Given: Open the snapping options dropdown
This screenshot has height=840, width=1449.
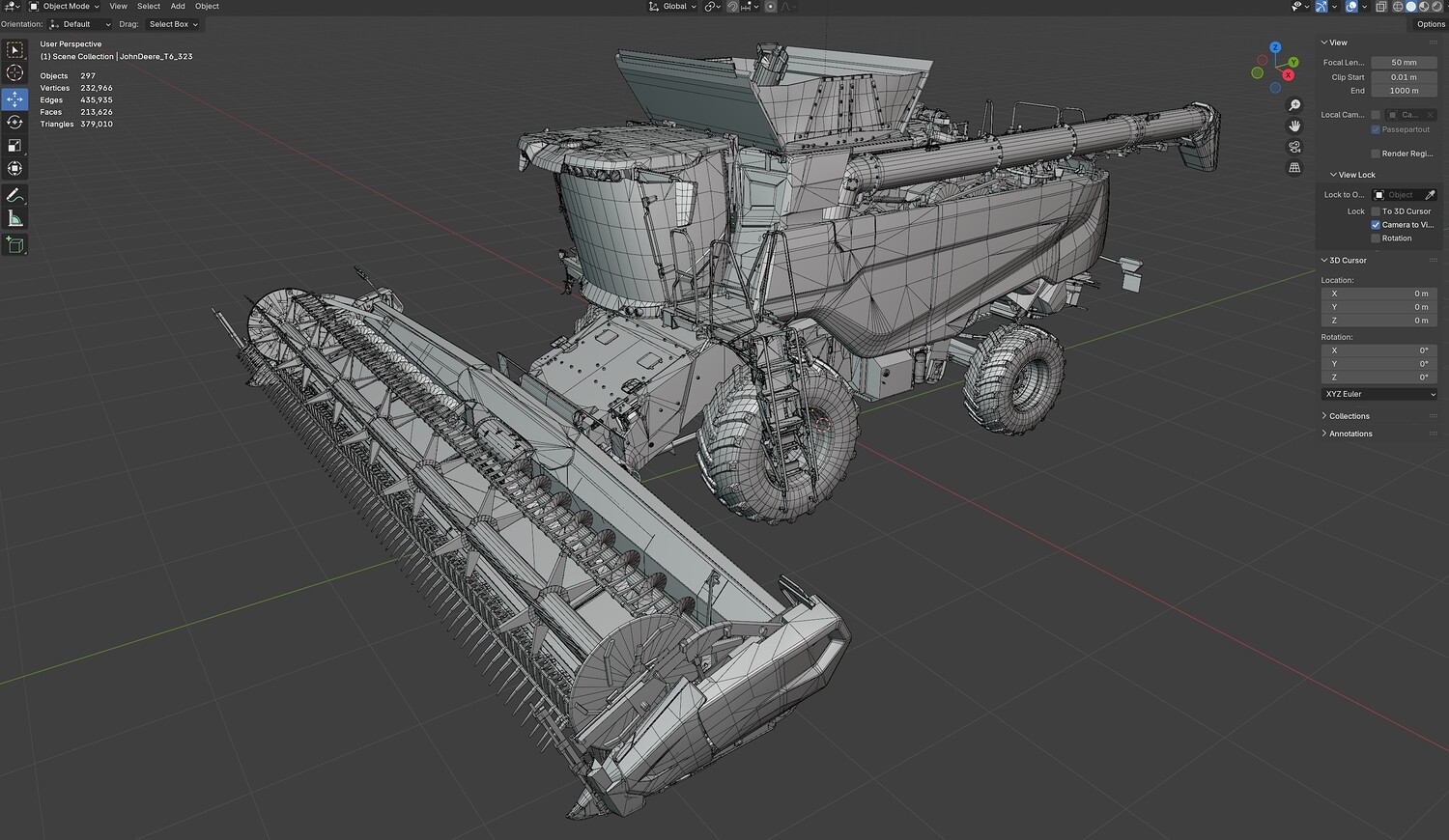Looking at the screenshot, I should [748, 7].
